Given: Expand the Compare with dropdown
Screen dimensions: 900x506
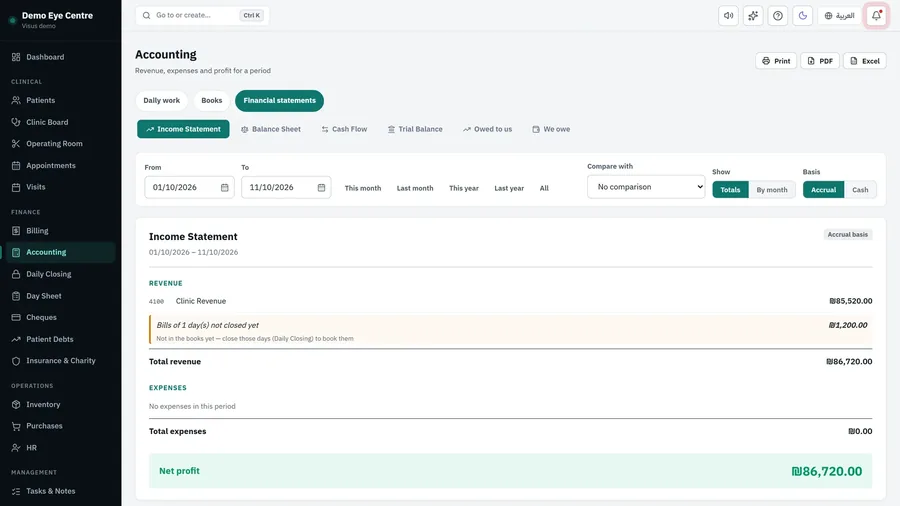Looking at the screenshot, I should coord(646,187).
